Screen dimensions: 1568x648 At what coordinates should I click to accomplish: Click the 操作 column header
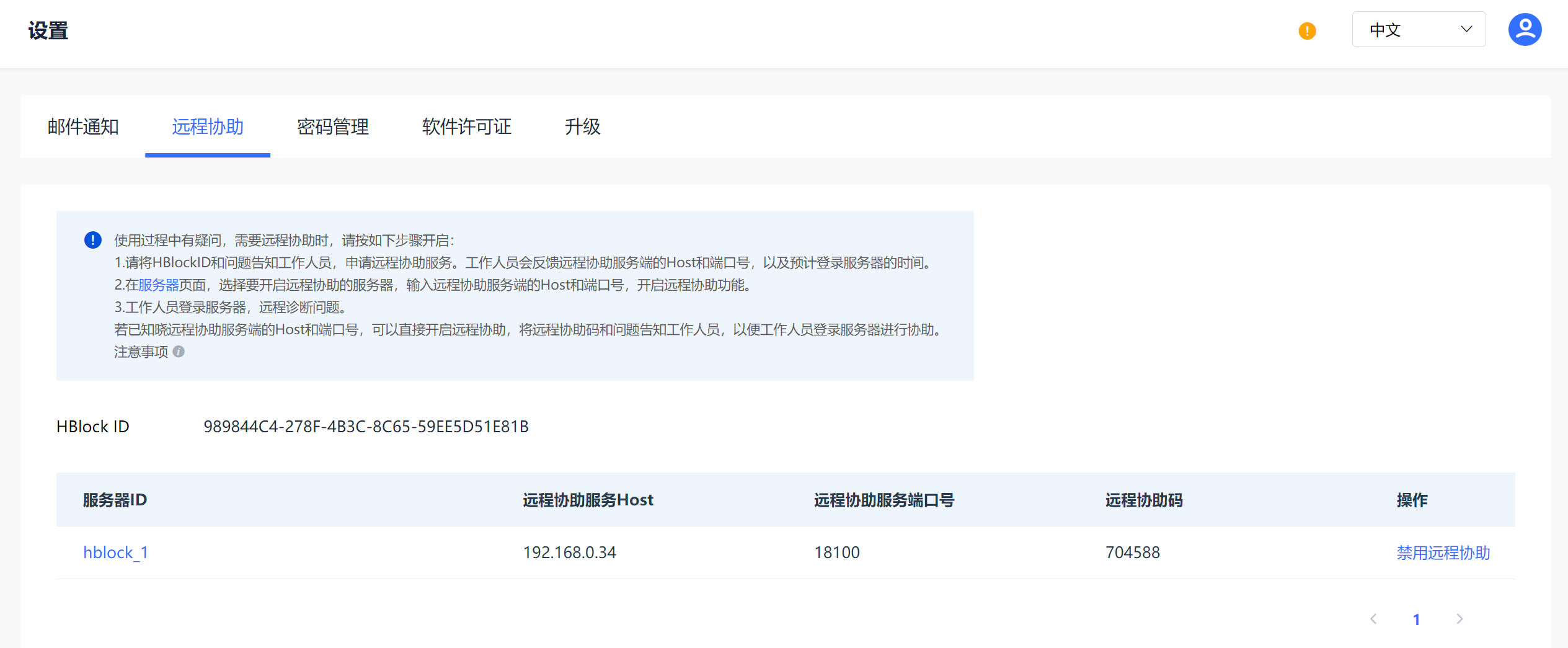(1412, 500)
